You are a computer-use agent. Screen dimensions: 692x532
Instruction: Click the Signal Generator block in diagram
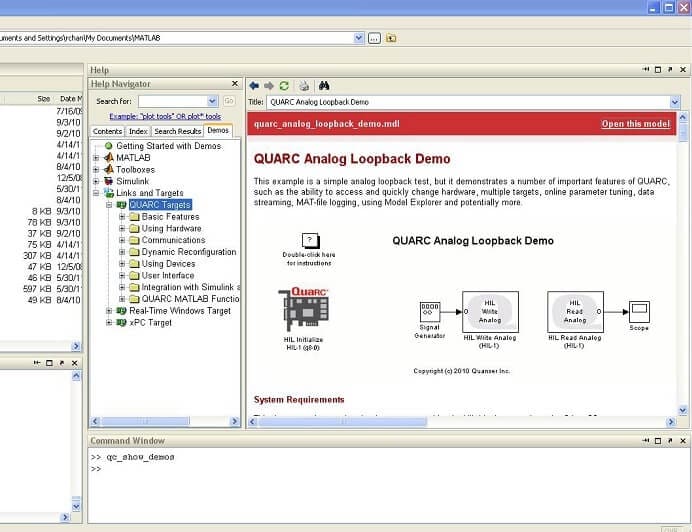(x=430, y=312)
